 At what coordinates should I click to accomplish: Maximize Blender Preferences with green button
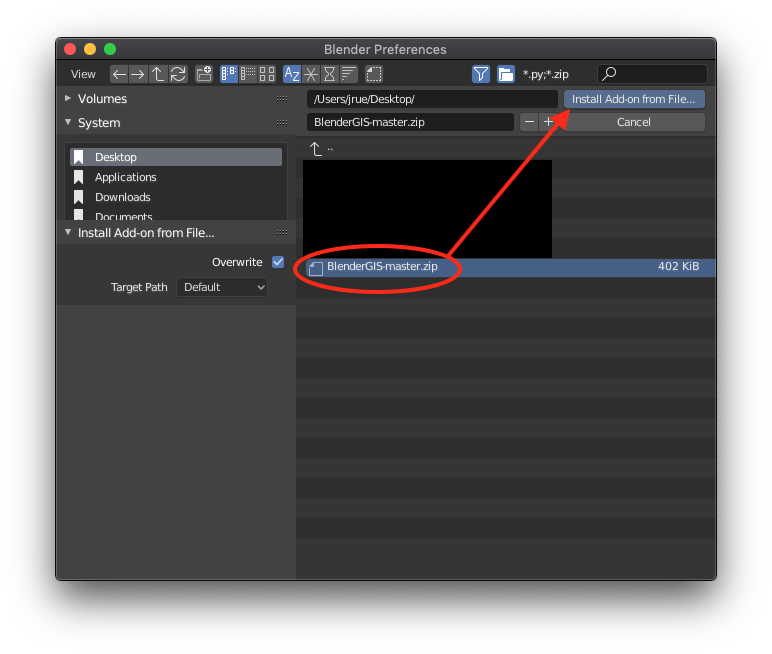coord(110,49)
